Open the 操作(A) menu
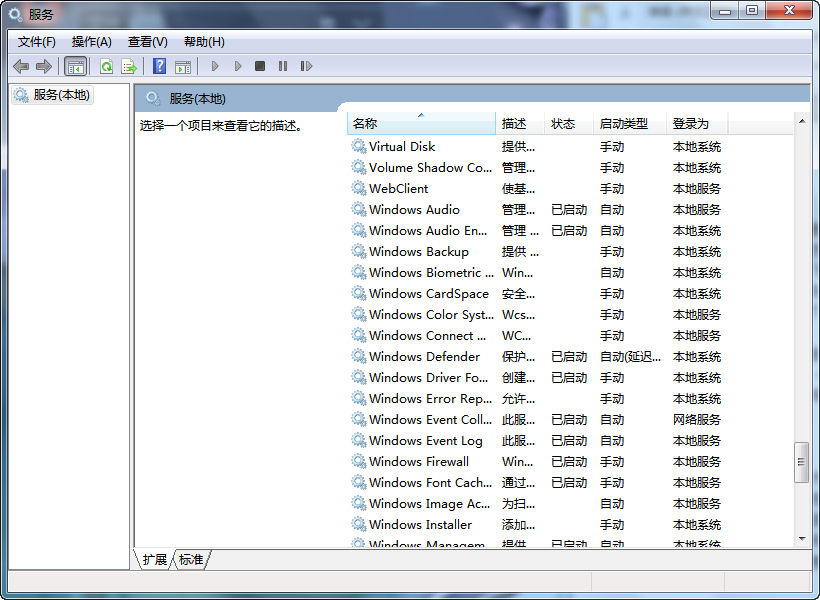 coord(92,42)
